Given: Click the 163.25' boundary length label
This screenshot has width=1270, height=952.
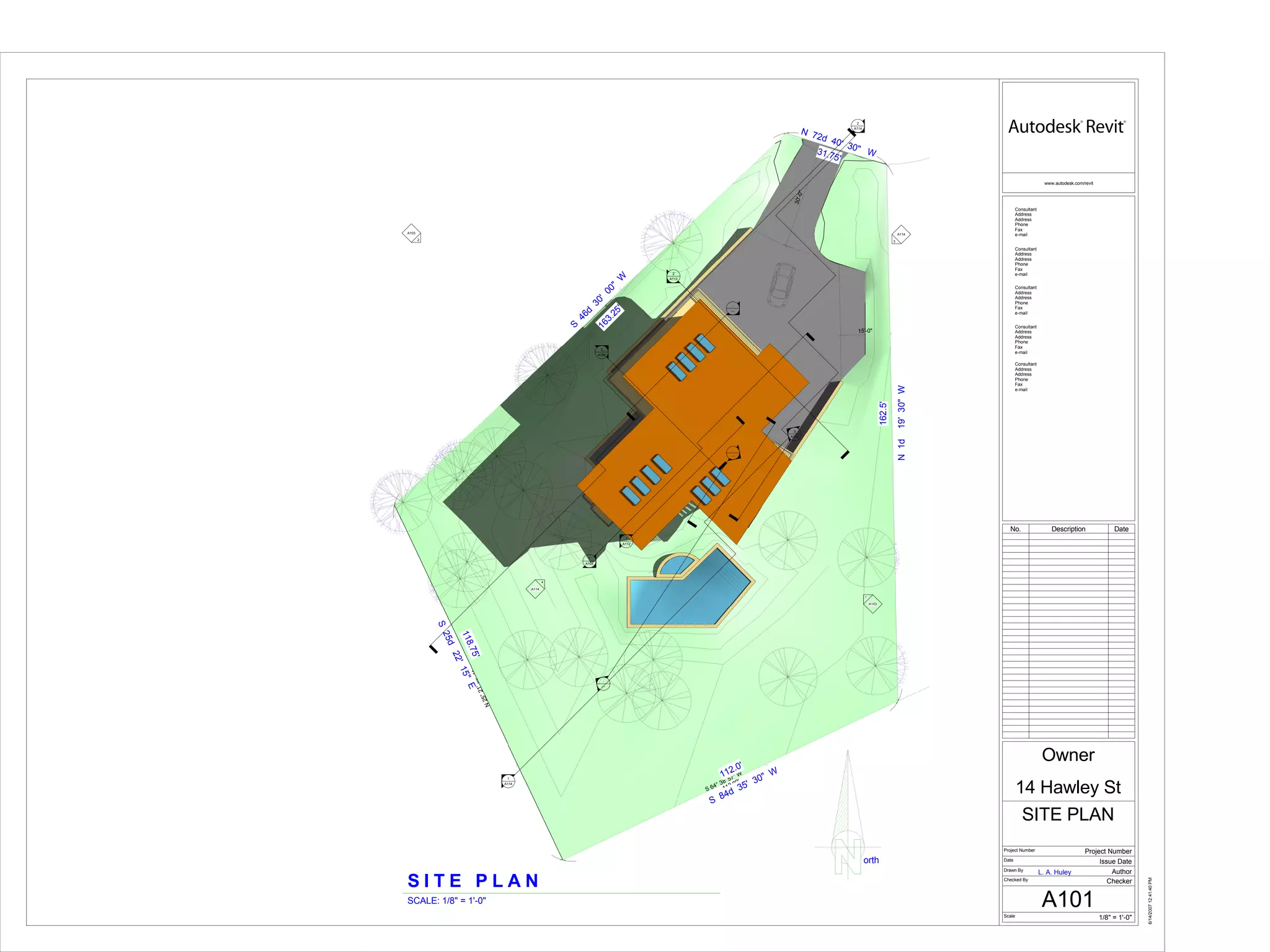Looking at the screenshot, I should pyautogui.click(x=610, y=315).
